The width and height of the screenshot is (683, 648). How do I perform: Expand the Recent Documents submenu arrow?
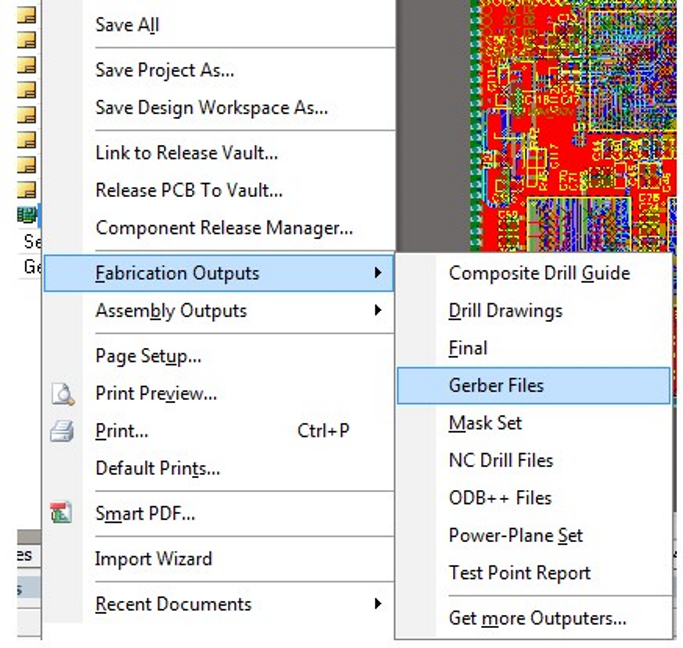pyautogui.click(x=377, y=604)
